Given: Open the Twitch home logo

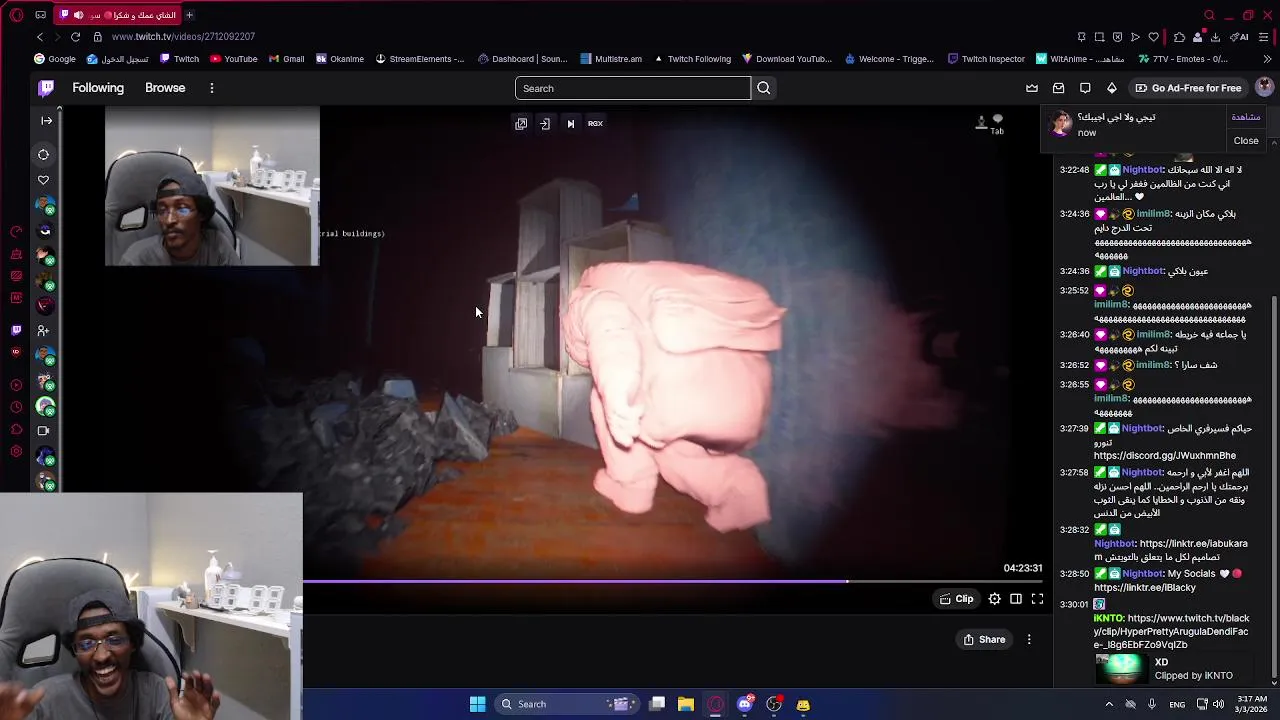Looking at the screenshot, I should [x=46, y=88].
